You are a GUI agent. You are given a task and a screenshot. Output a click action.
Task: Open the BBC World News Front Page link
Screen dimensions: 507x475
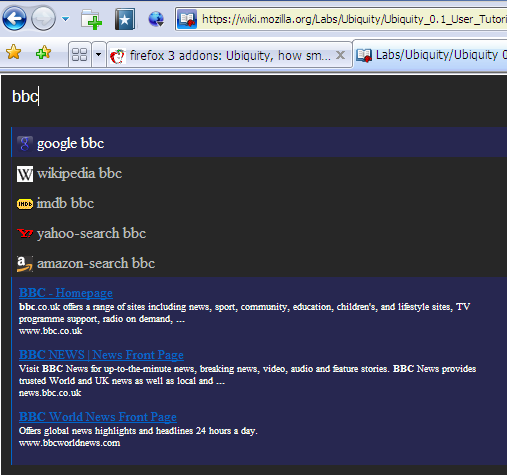click(98, 417)
